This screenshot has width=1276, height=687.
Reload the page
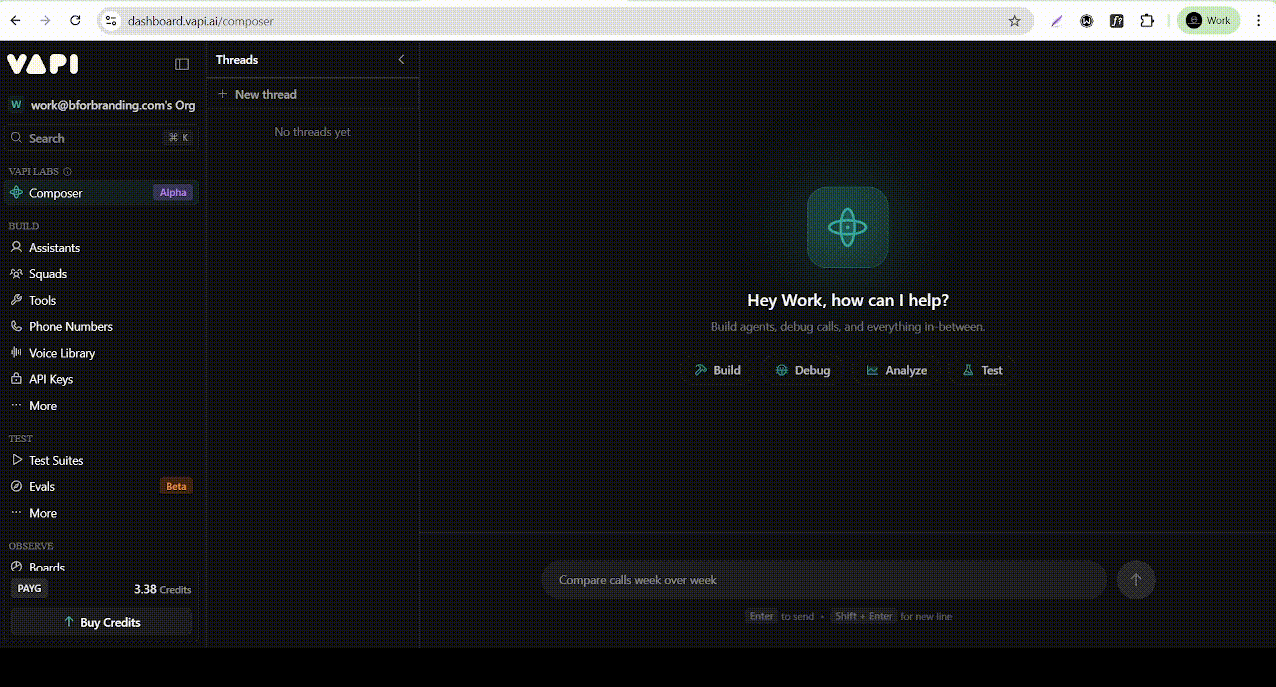75,20
